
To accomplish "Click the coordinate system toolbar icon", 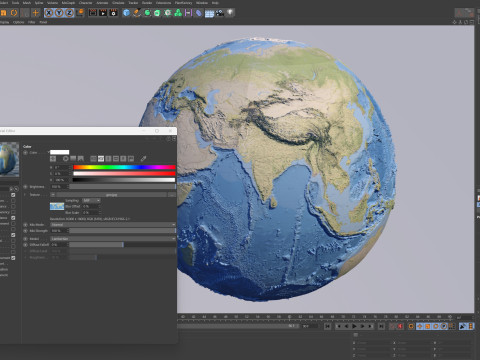I will pos(80,13).
